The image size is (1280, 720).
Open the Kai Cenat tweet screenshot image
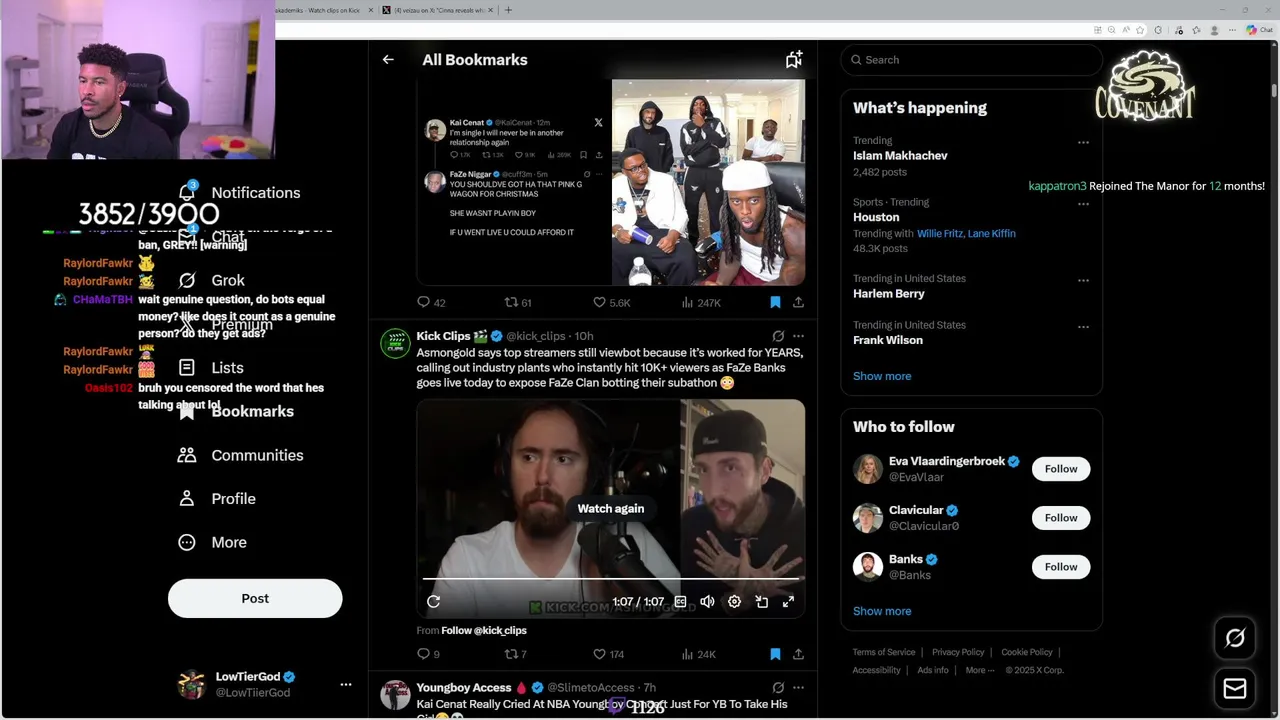pos(514,183)
